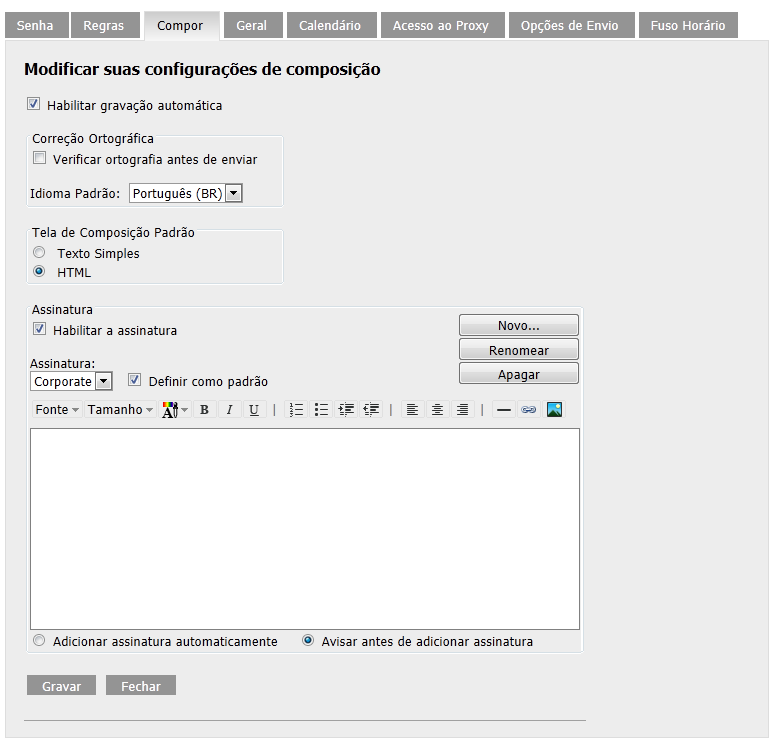The image size is (774, 744).
Task: Enable Verificar ortografia antes de enviar
Action: click(x=39, y=158)
